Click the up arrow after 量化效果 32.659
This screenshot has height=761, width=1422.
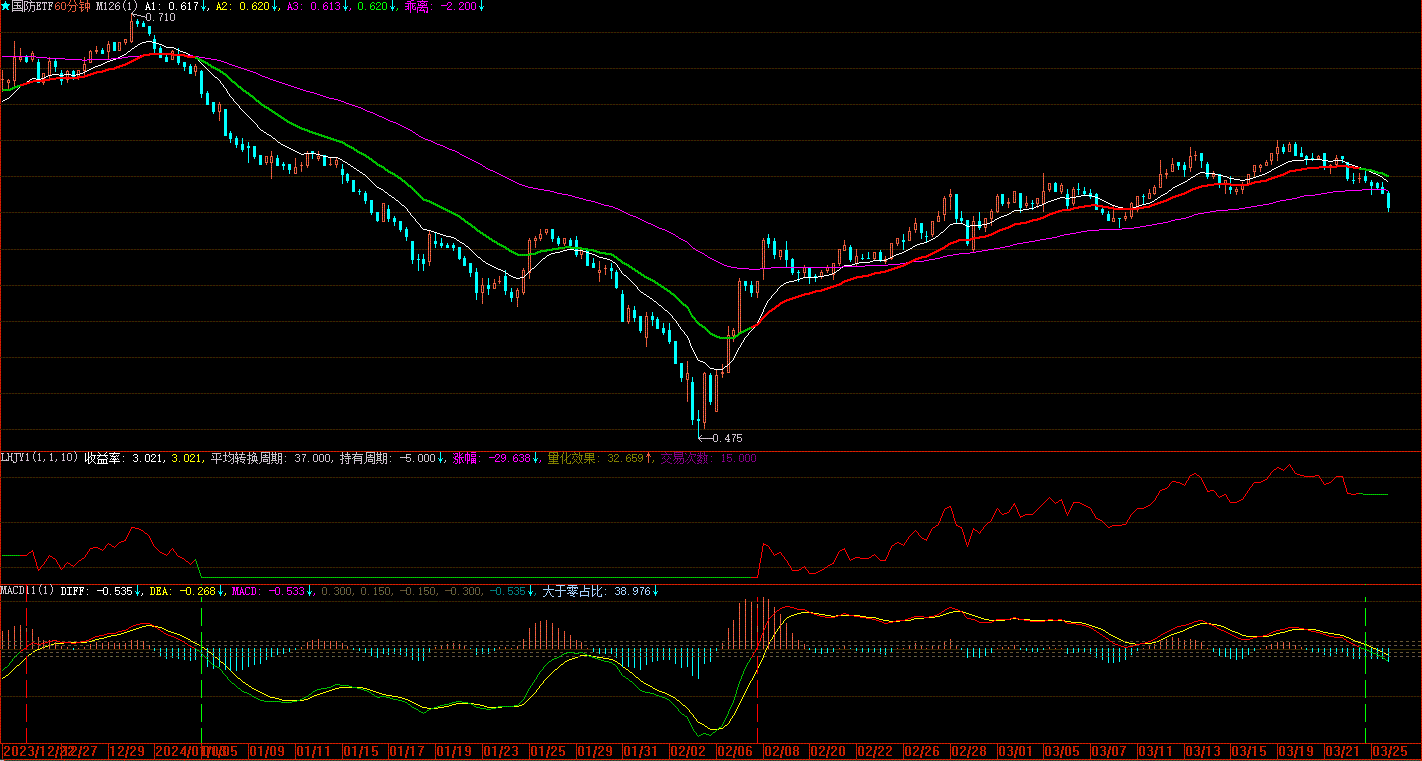pos(649,458)
